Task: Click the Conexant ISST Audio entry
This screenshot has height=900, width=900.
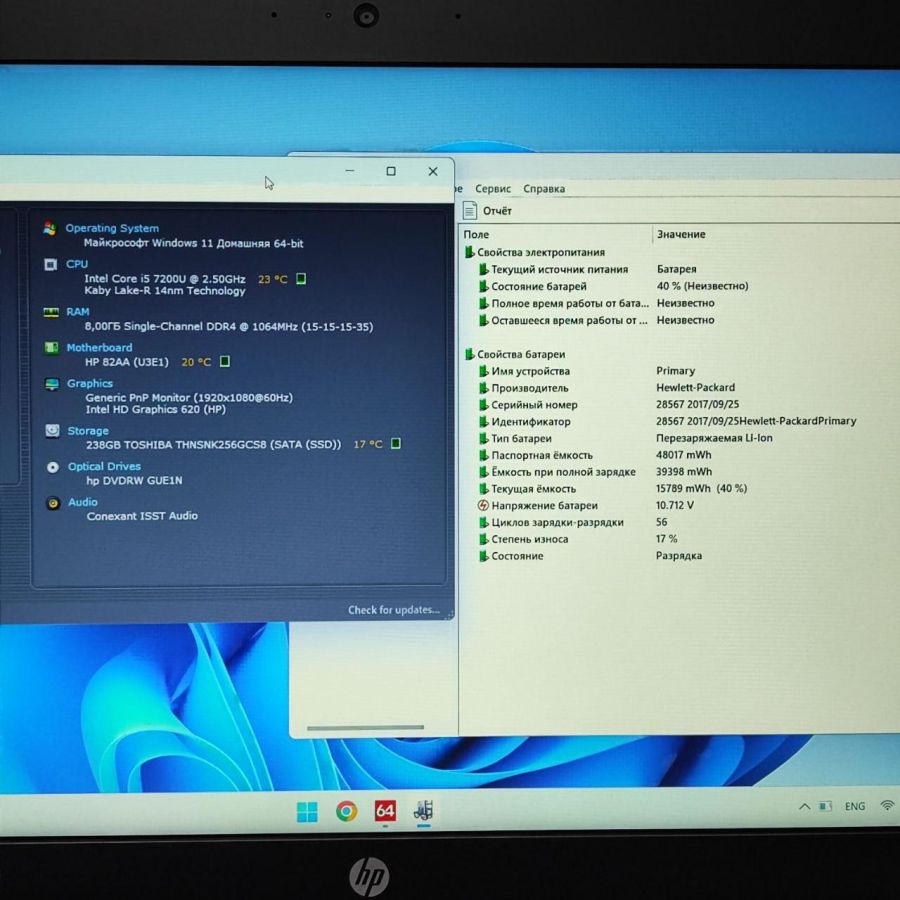Action: coord(142,516)
